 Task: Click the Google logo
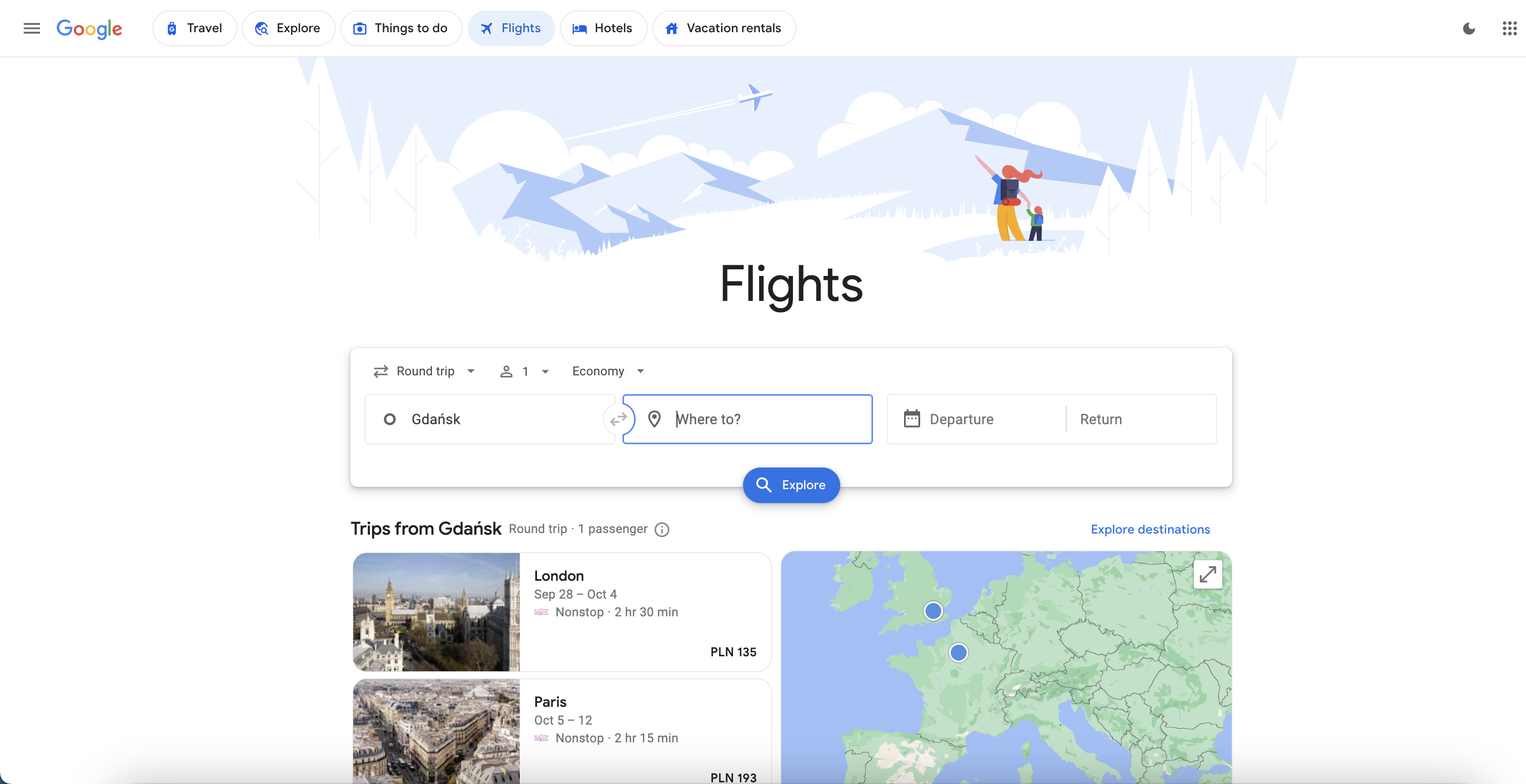pos(89,28)
